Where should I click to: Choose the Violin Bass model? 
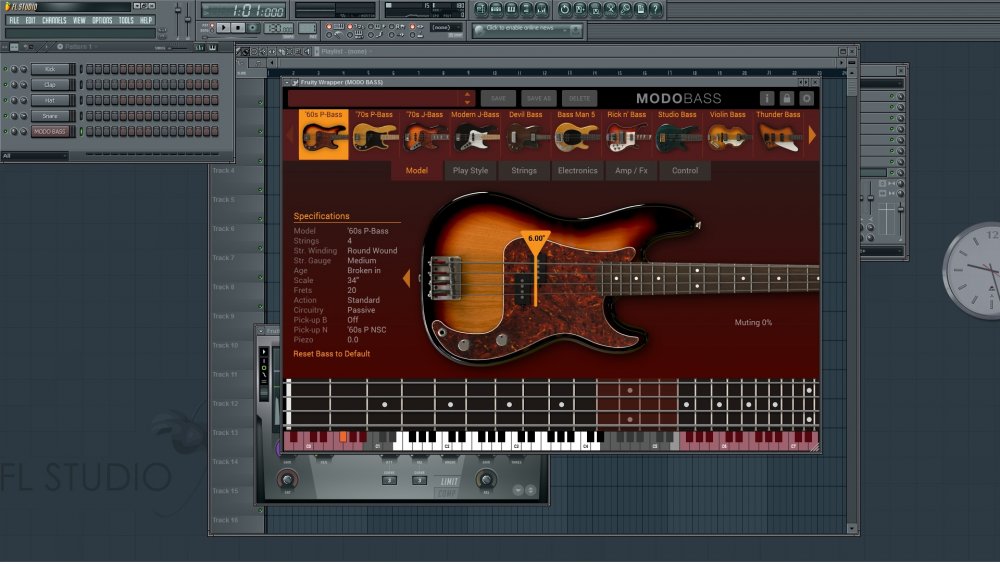[x=728, y=134]
